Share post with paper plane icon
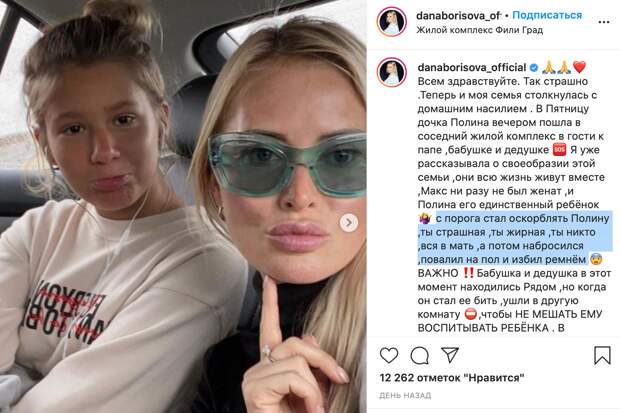 (x=450, y=355)
